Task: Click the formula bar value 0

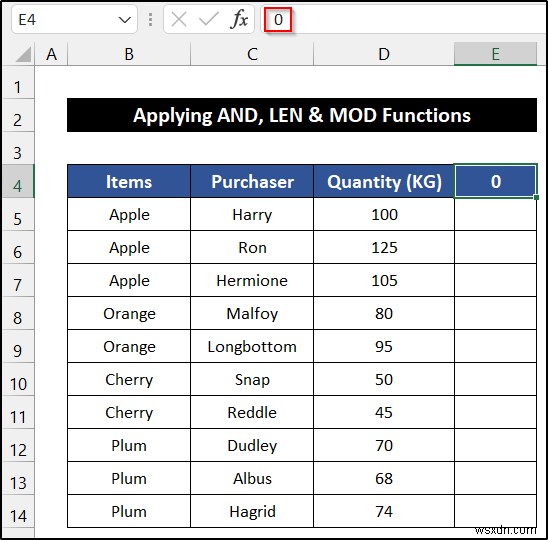Action: click(278, 20)
